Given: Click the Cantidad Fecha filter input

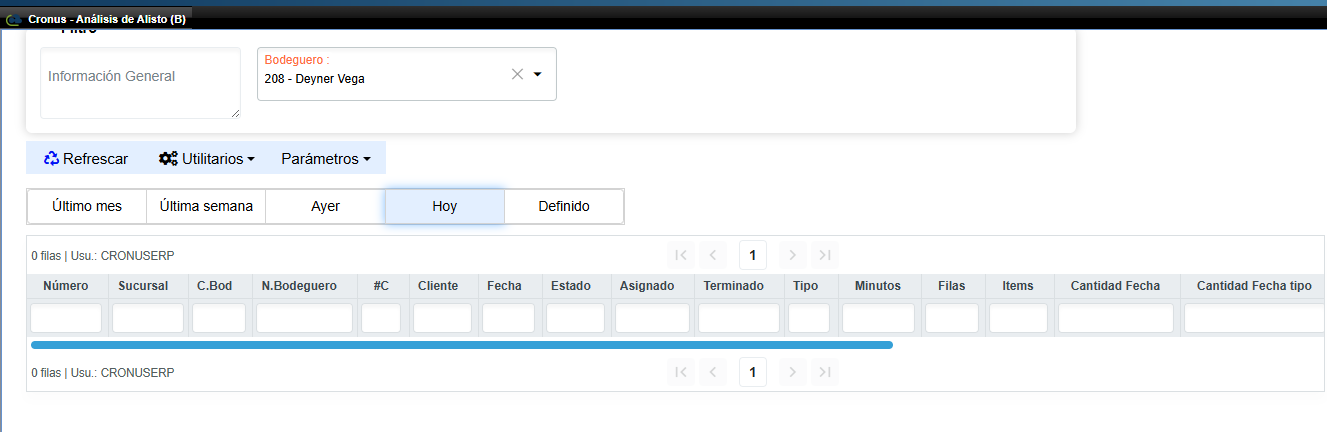Looking at the screenshot, I should point(1116,318).
